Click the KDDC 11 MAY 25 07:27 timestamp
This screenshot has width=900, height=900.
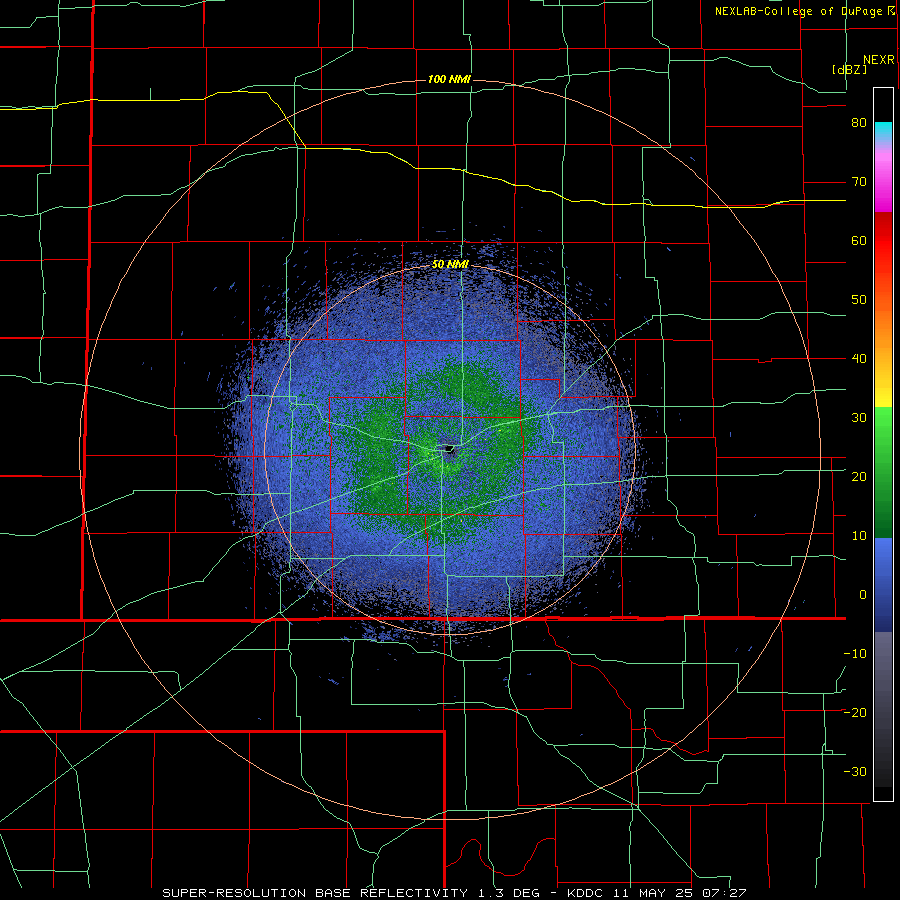click(x=656, y=893)
